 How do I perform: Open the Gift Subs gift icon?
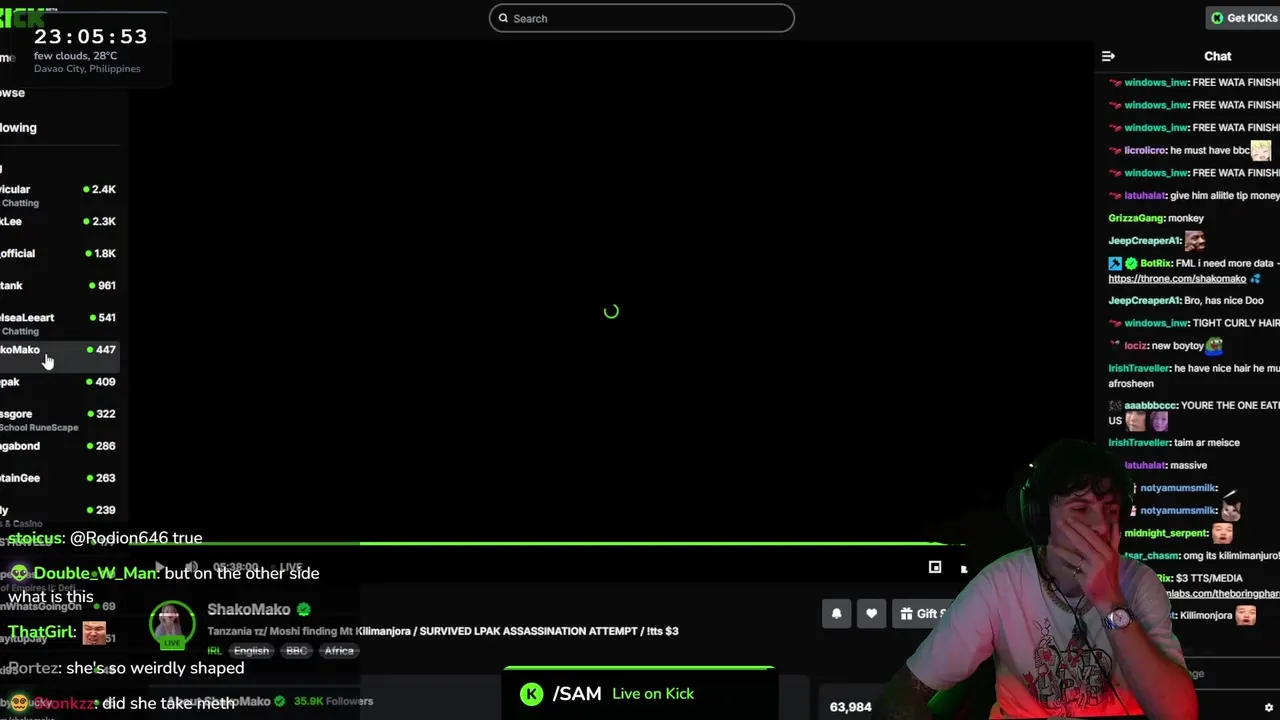[907, 614]
